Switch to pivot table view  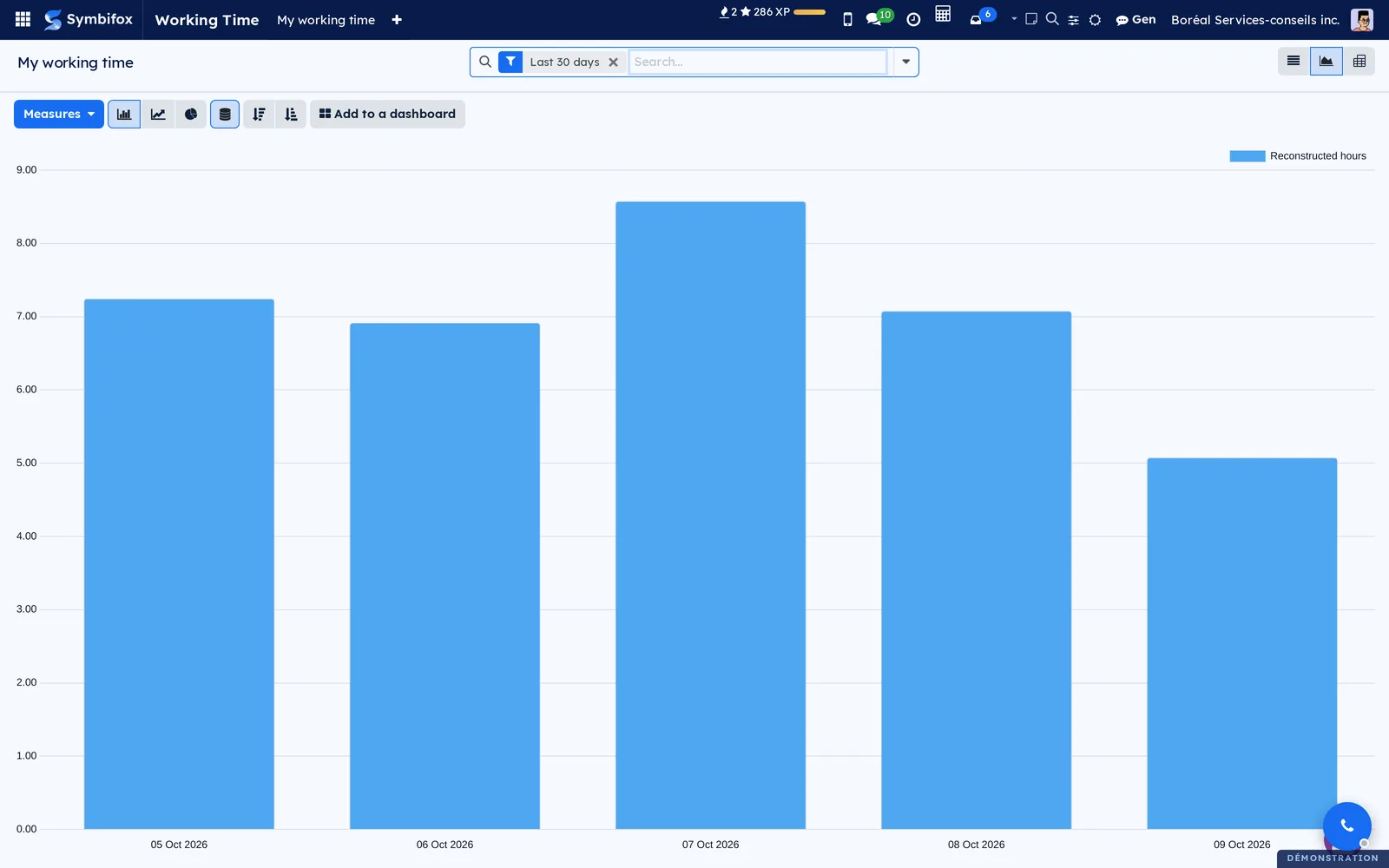(1359, 61)
